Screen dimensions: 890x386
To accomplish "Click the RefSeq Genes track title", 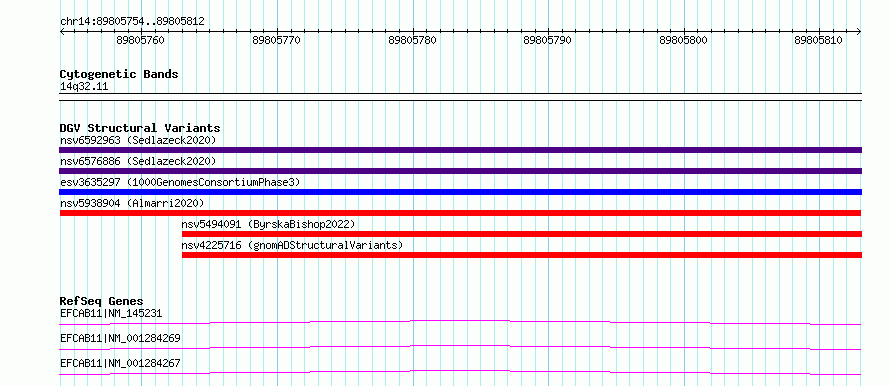I will pos(102,301).
